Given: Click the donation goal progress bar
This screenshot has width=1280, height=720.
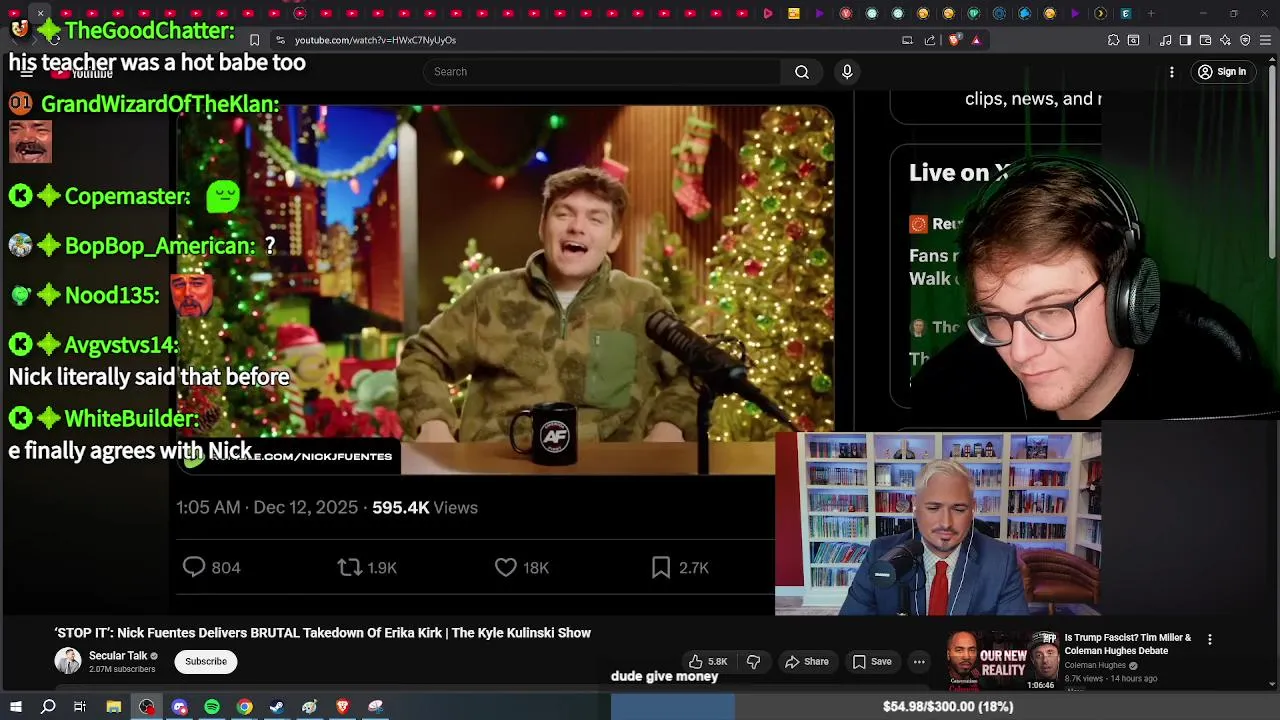Looking at the screenshot, I should tap(945, 707).
